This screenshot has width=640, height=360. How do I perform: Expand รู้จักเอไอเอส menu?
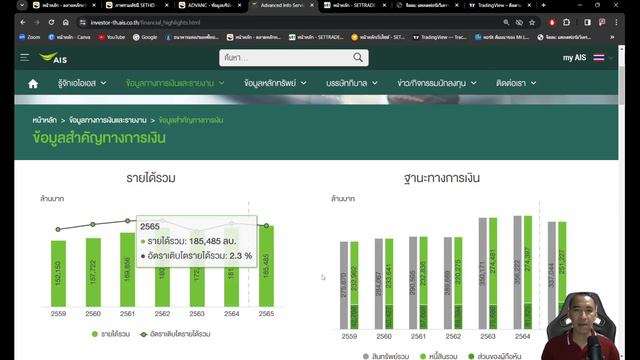pyautogui.click(x=82, y=83)
